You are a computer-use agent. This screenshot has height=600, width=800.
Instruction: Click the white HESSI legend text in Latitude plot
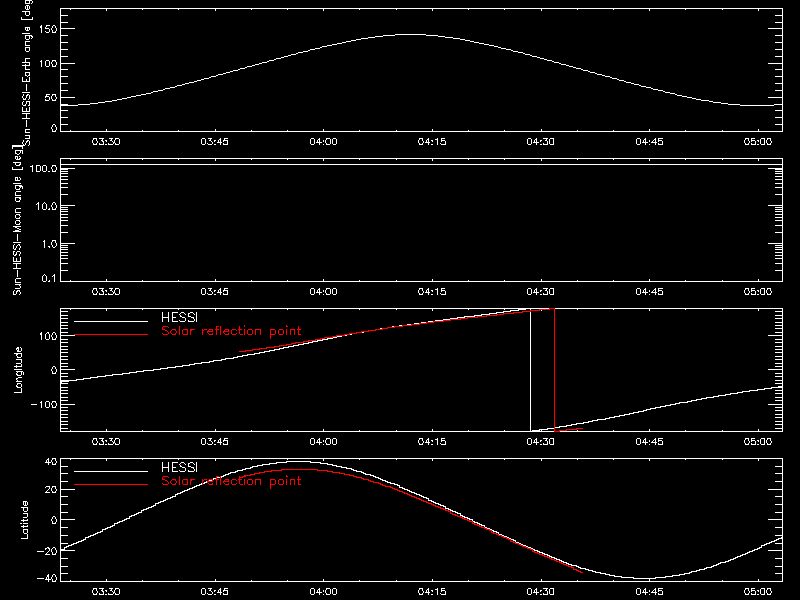point(179,467)
